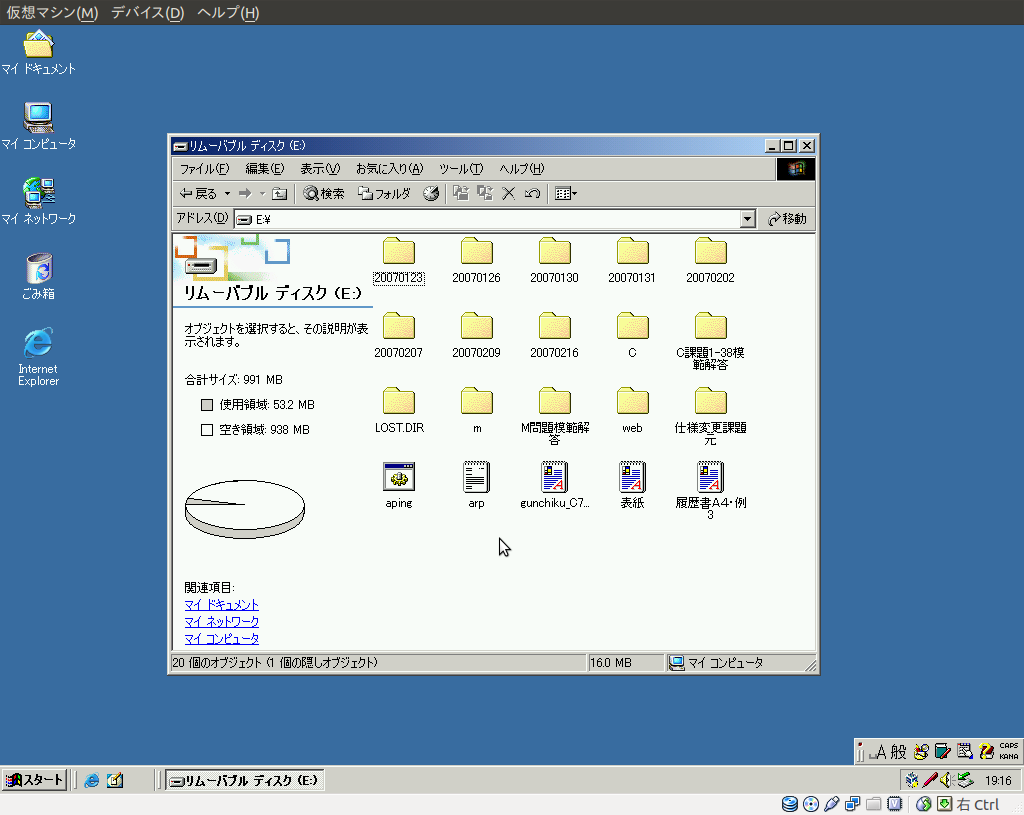Screen dimensions: 1024x815
Task: Open the Views dropdown in the toolbar
Action: 566,194
